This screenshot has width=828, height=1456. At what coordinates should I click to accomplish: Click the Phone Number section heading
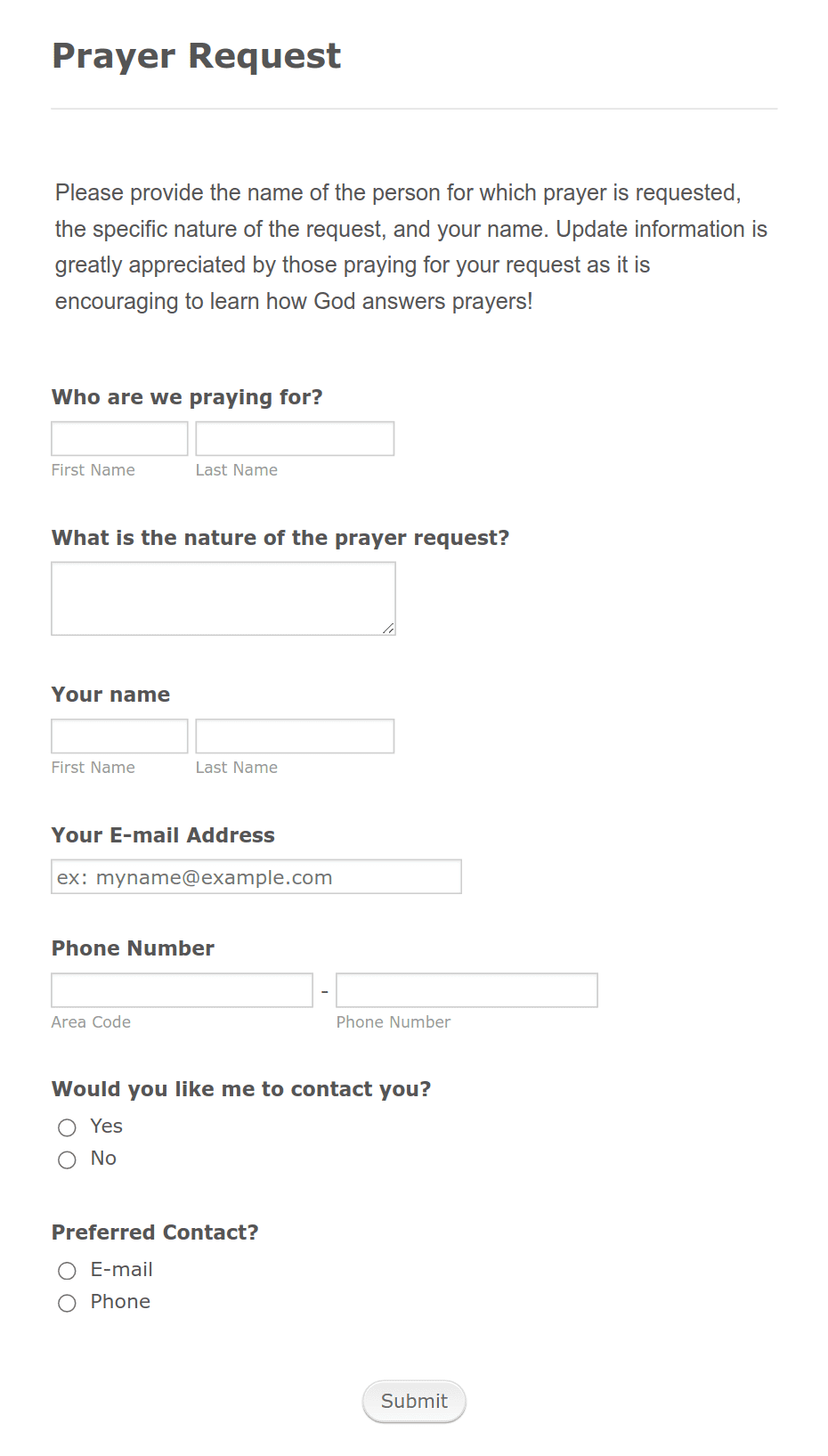pos(132,948)
